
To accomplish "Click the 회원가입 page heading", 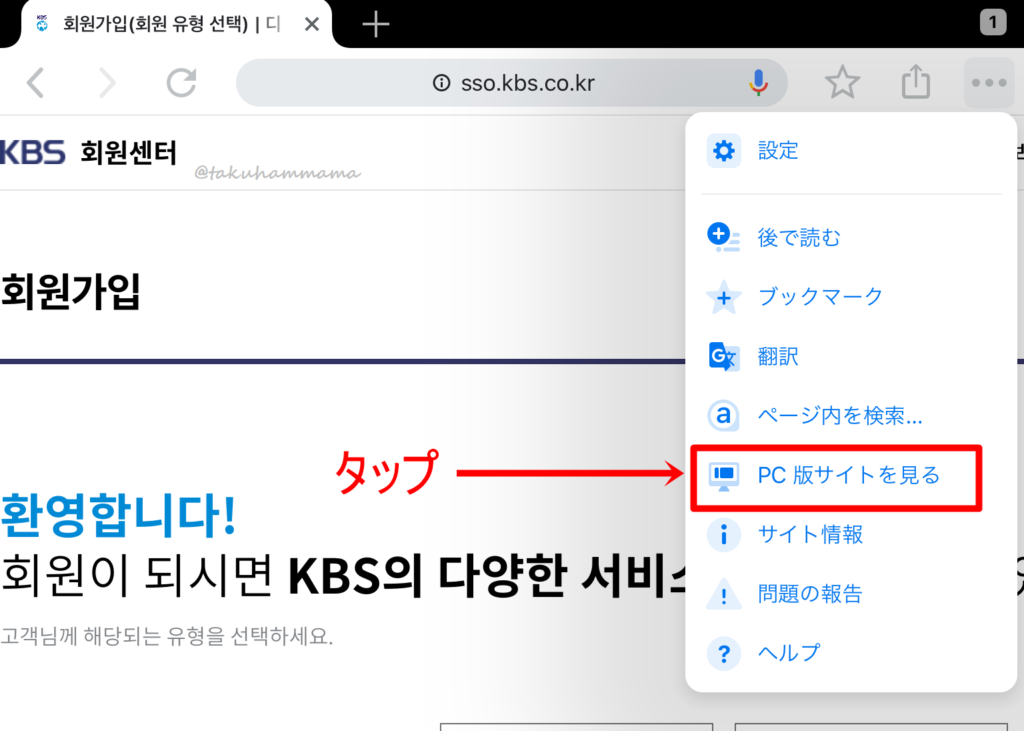I will pyautogui.click(x=71, y=291).
